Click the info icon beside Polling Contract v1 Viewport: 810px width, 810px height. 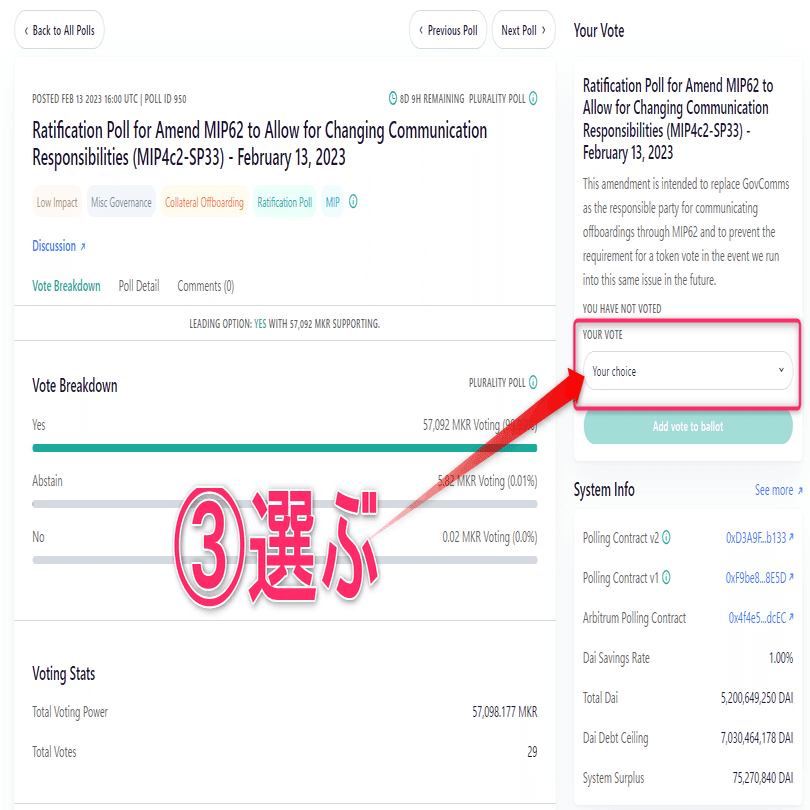[x=668, y=577]
